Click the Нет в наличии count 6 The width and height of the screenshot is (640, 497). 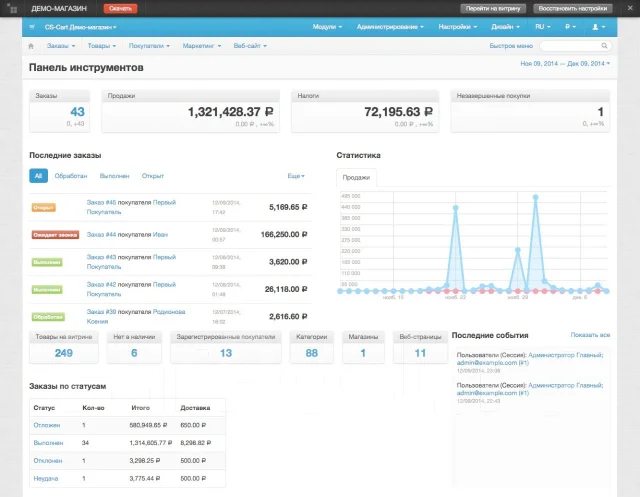click(x=134, y=353)
